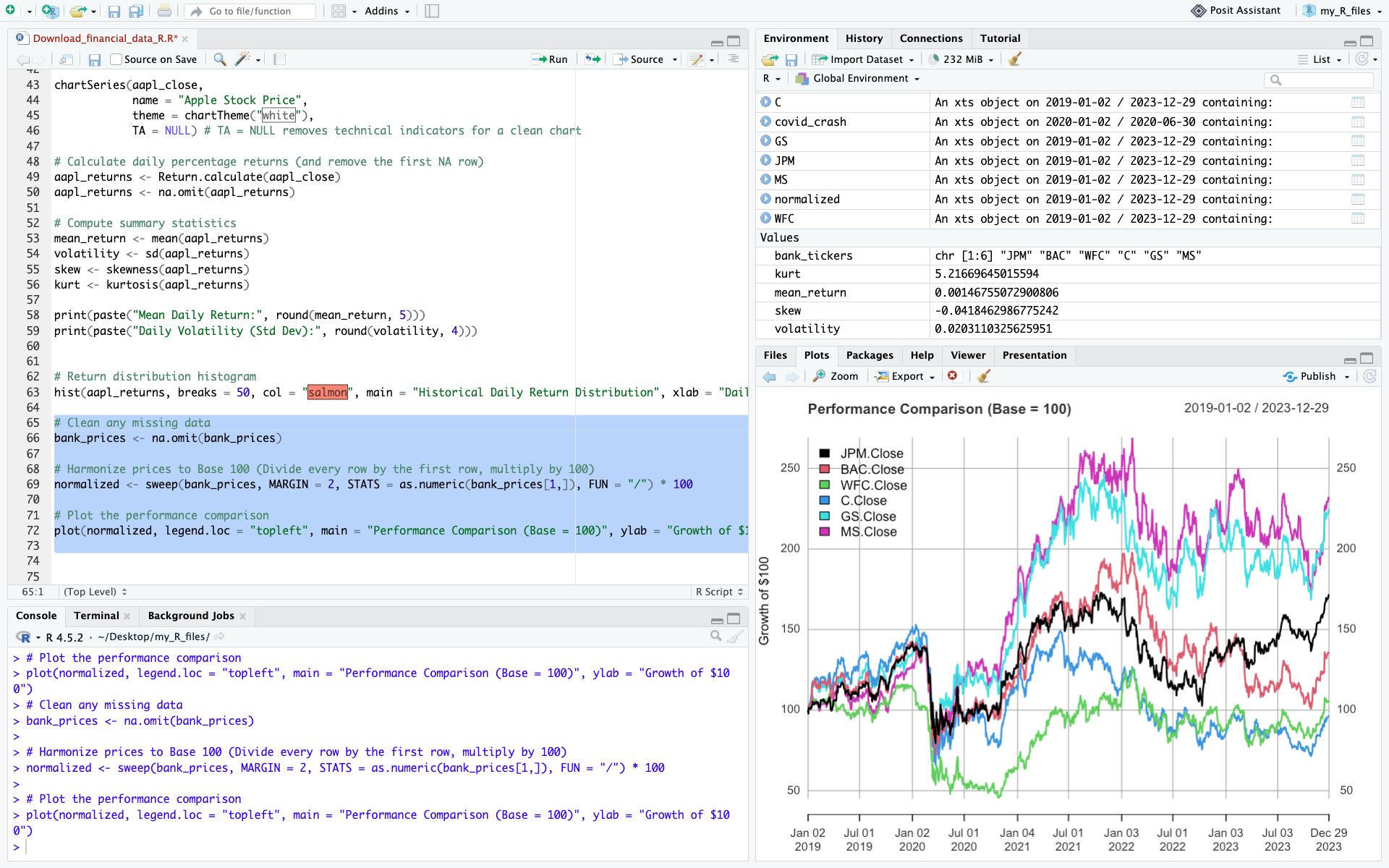Image resolution: width=1389 pixels, height=868 pixels.
Task: Click the Create Project icon
Action: click(x=49, y=11)
